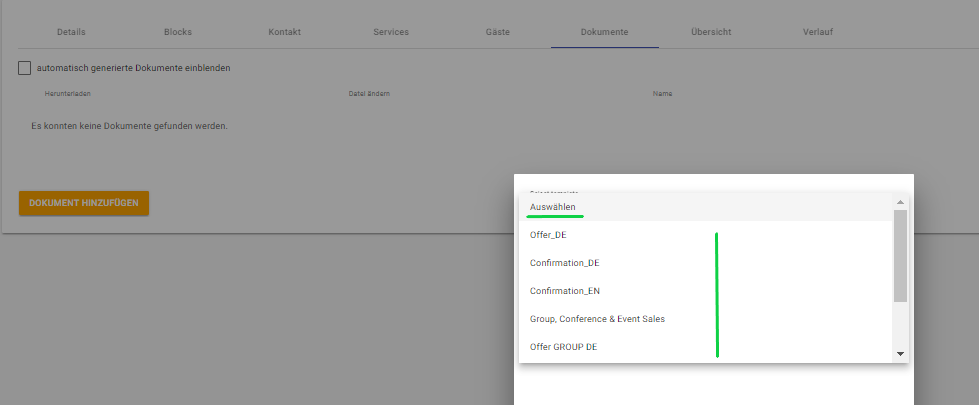Select Offer_DE template from list

706,235
